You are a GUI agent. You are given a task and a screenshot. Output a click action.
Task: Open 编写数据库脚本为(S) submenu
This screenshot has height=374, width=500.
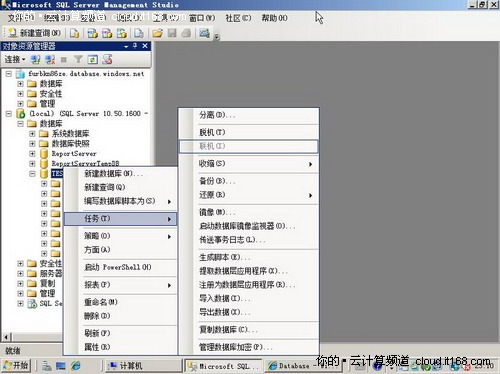(x=120, y=201)
